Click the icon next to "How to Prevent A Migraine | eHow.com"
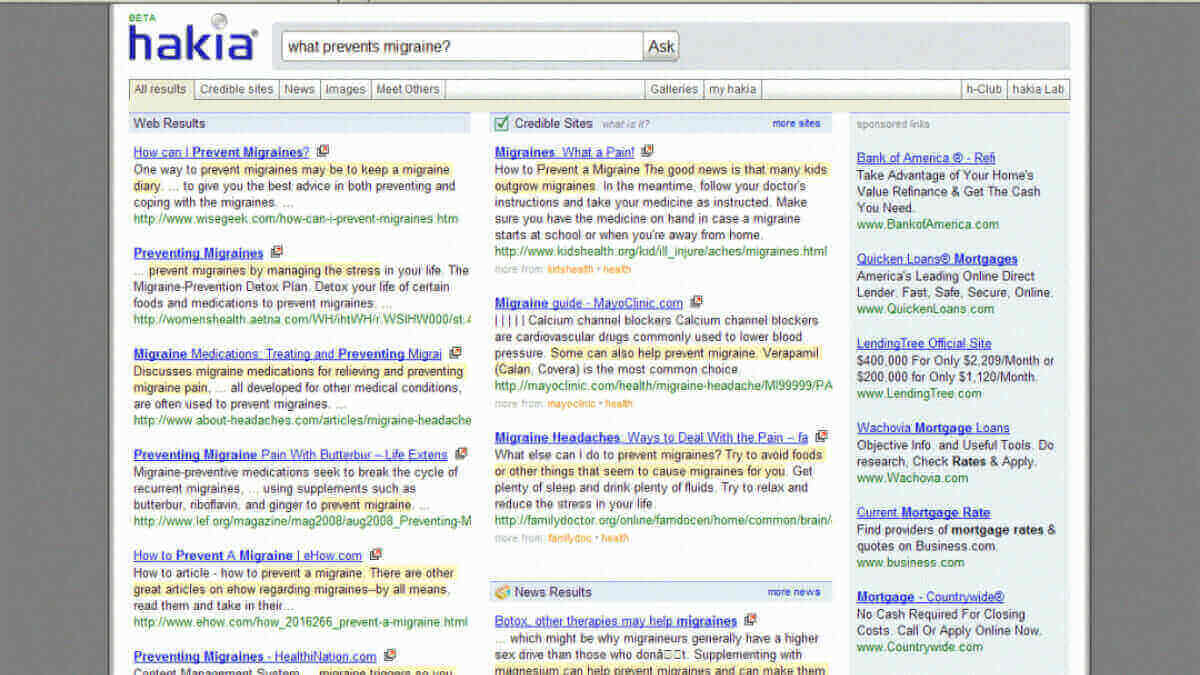Screen dimensions: 1200x675 pos(376,553)
